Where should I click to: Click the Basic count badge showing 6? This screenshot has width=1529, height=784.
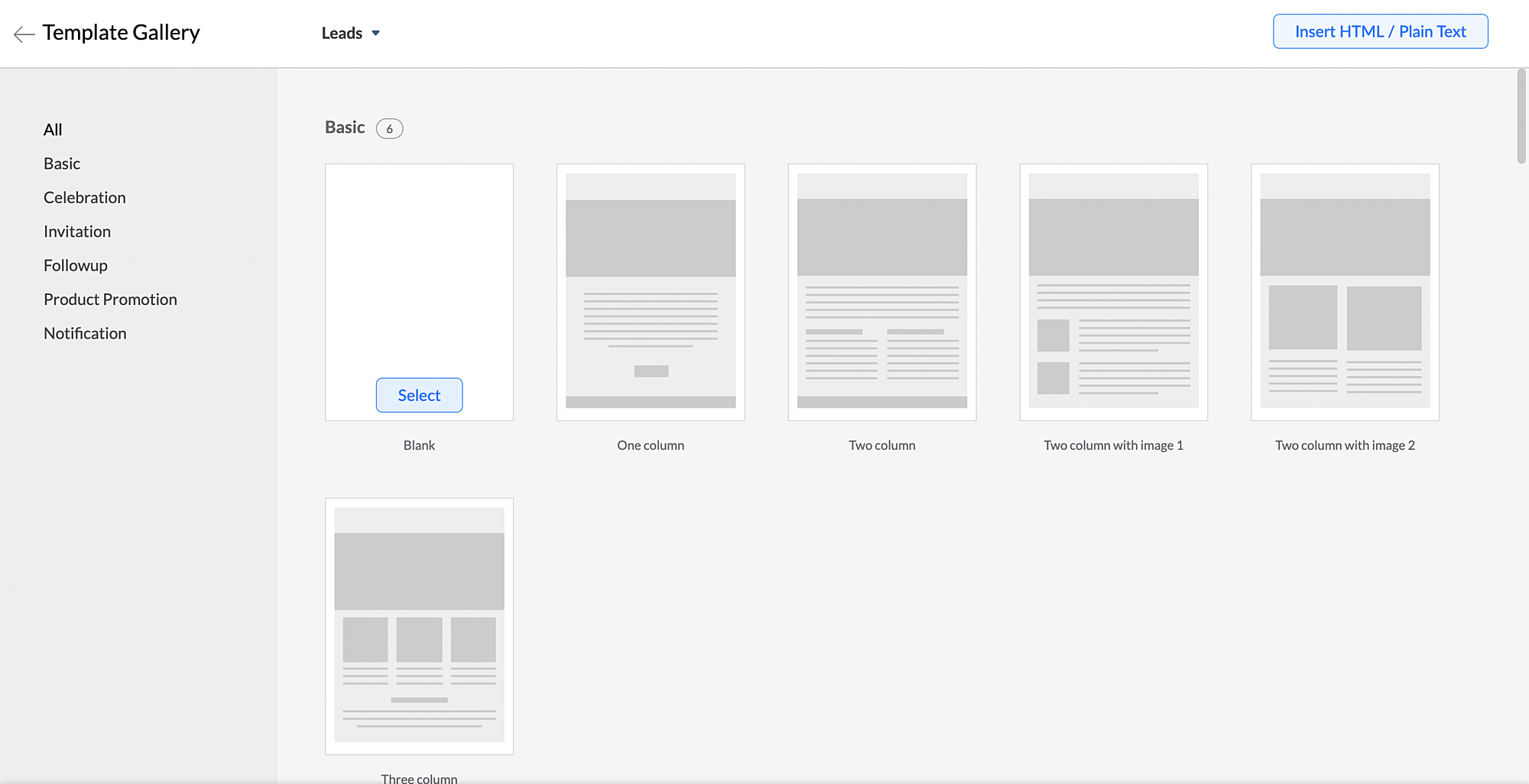389,128
